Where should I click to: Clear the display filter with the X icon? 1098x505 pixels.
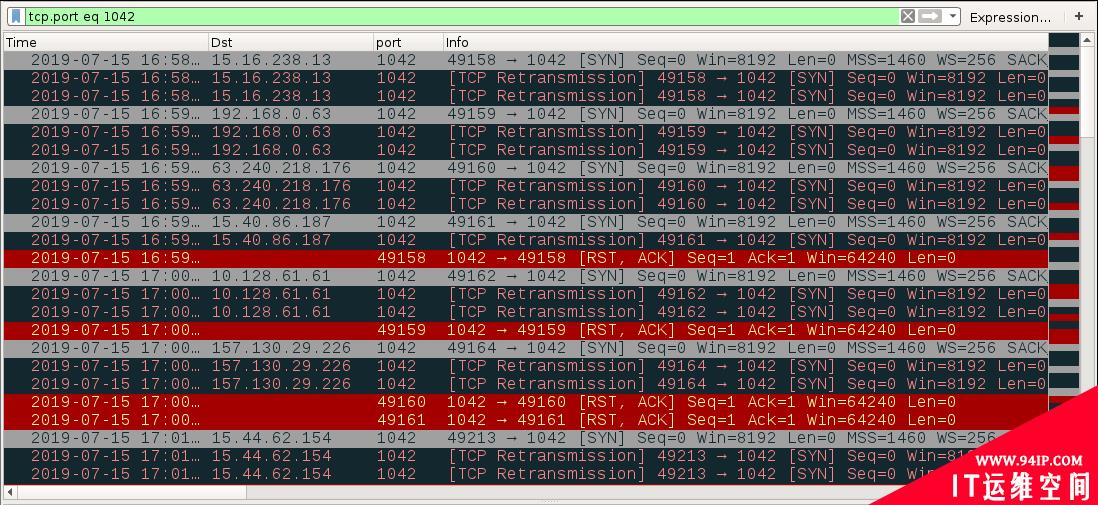(x=908, y=16)
